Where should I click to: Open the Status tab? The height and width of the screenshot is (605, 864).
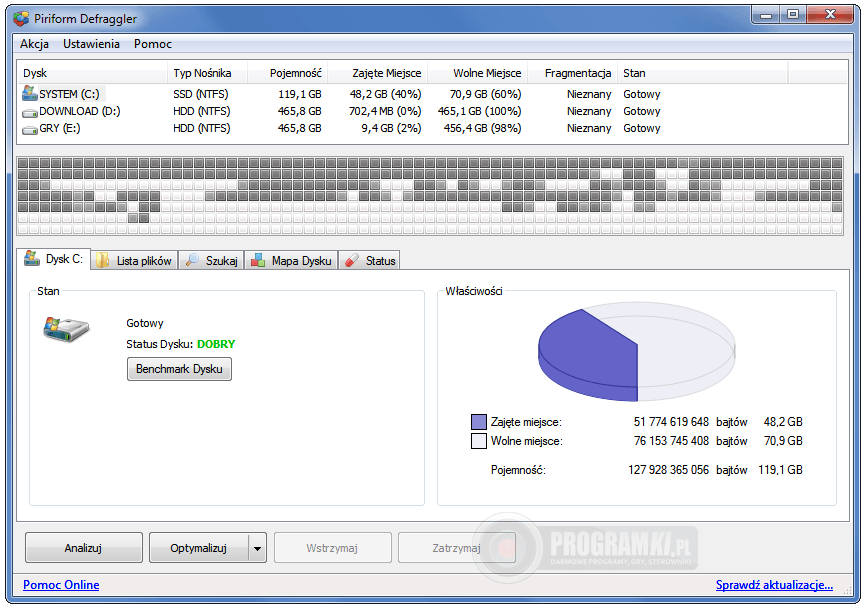point(369,261)
